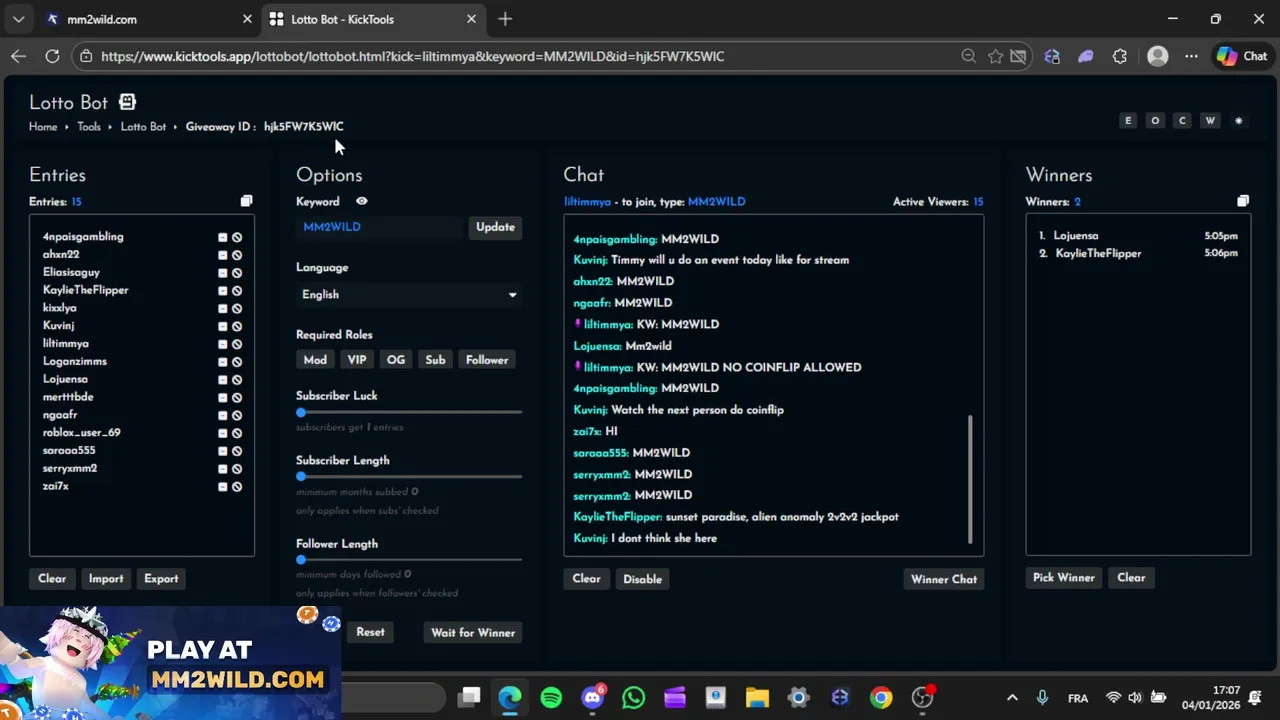This screenshot has width=1280, height=720.
Task: Toggle the Follower required role
Action: (487, 360)
